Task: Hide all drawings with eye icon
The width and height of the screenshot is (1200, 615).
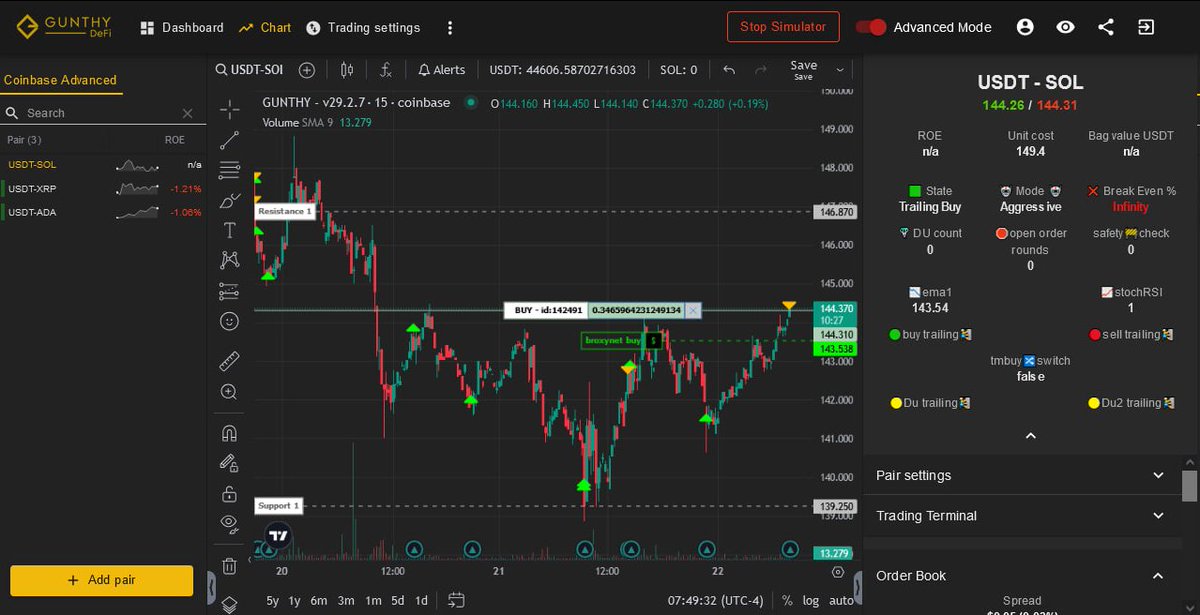Action: pyautogui.click(x=229, y=523)
